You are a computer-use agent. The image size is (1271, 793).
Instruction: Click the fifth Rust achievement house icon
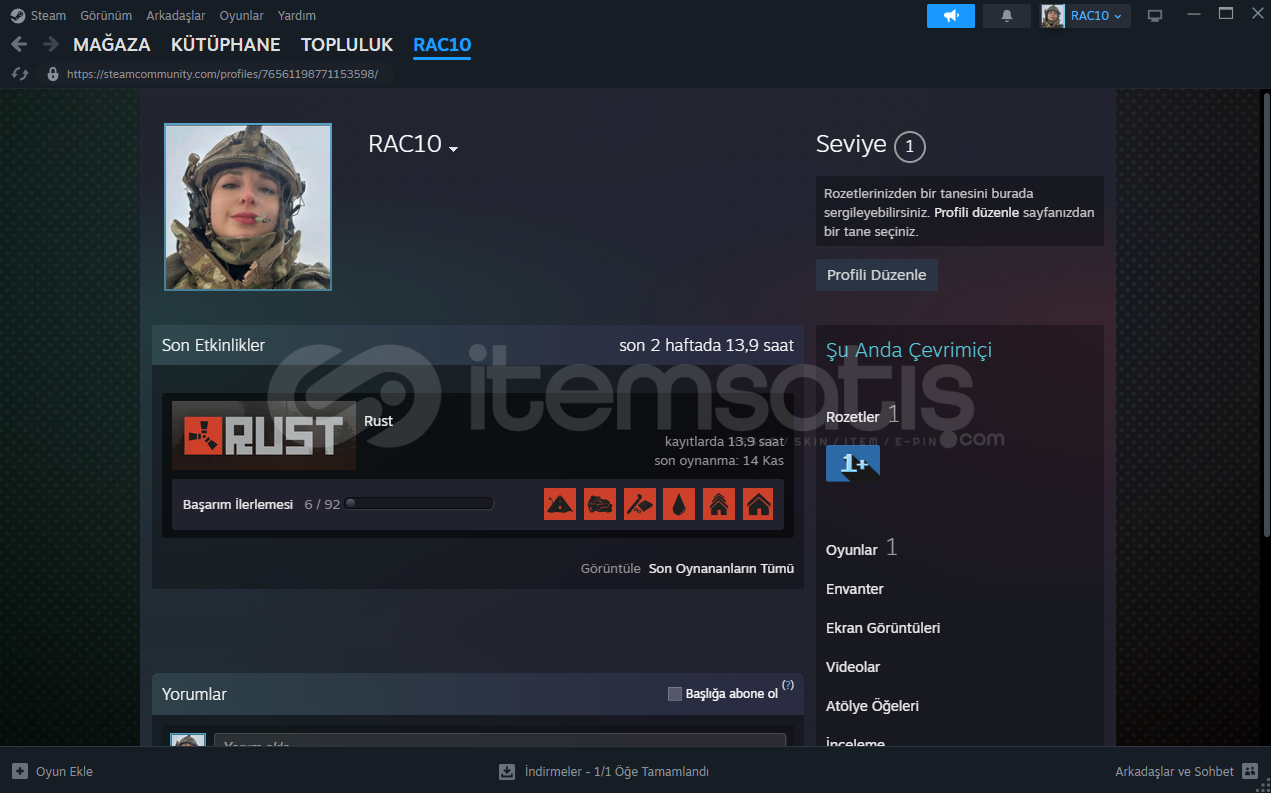(x=719, y=504)
